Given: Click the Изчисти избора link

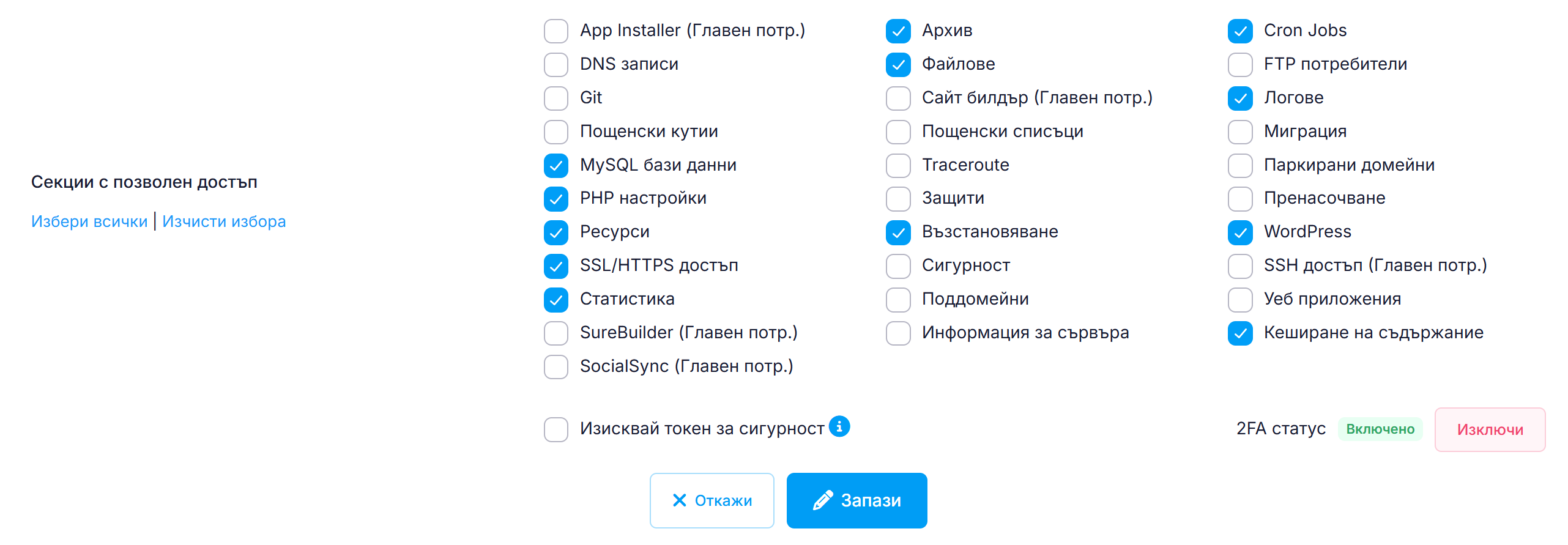Looking at the screenshot, I should click(x=224, y=221).
